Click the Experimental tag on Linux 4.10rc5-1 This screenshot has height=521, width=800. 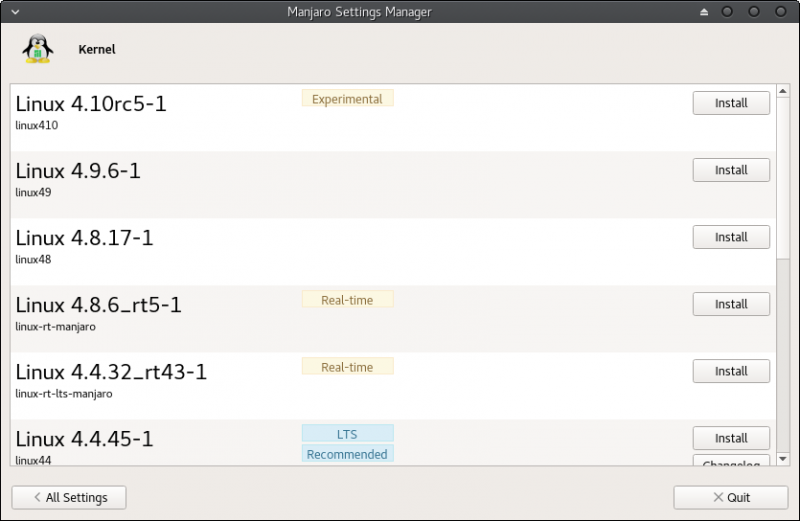pos(347,98)
